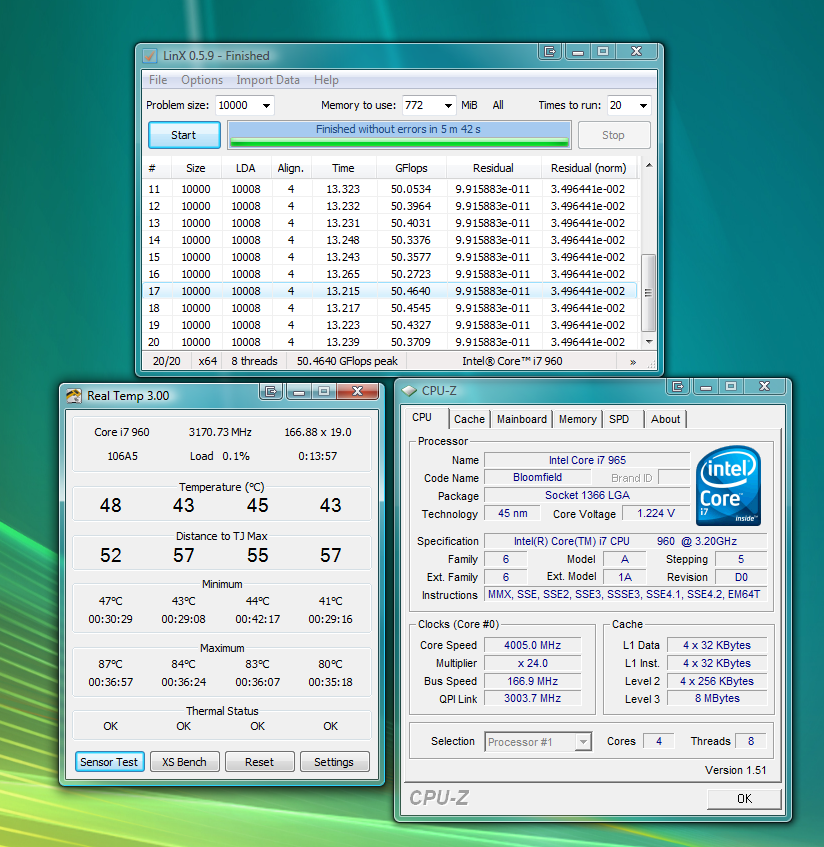The height and width of the screenshot is (847, 824).
Task: Click Reset in Real Temp
Action: [260, 762]
